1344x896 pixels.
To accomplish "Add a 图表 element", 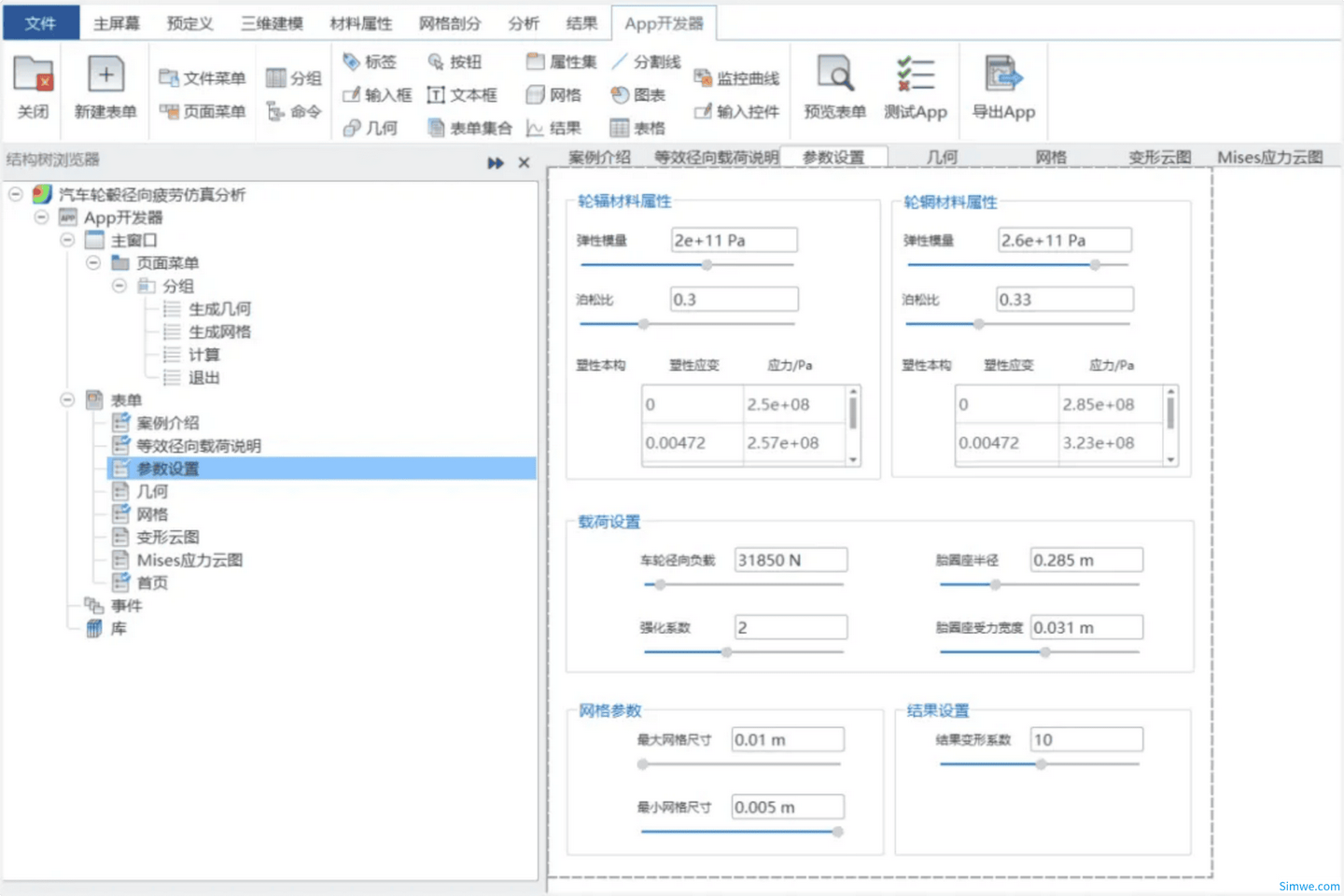I will [x=637, y=94].
